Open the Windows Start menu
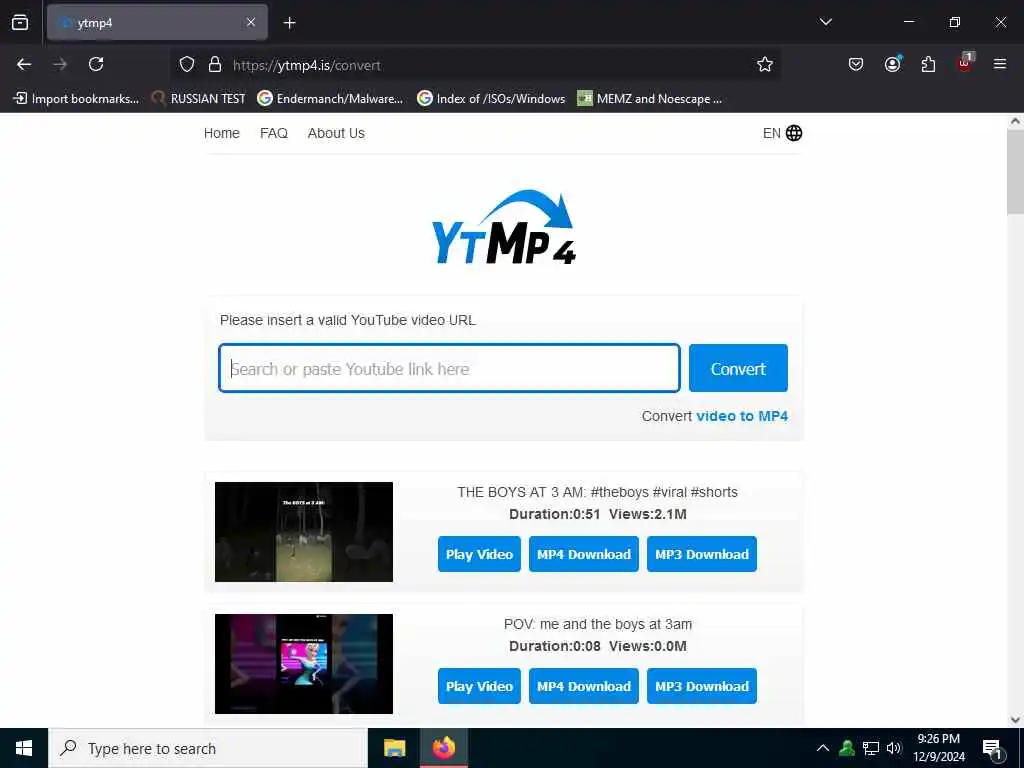The image size is (1024, 768). (24, 748)
